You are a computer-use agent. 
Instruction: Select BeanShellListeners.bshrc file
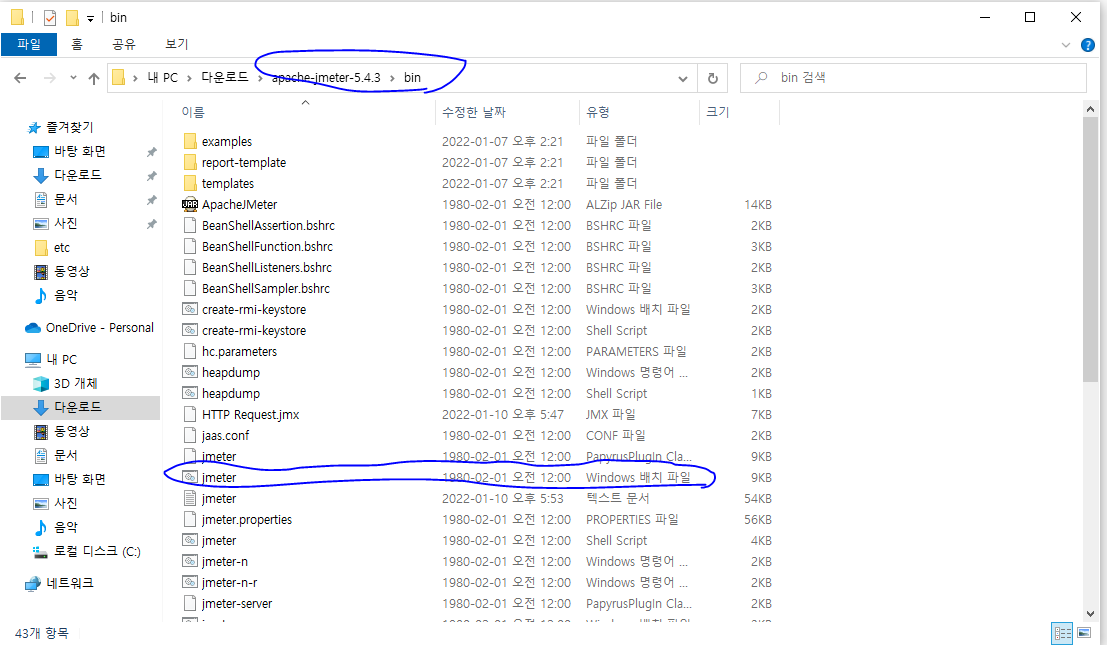[266, 267]
